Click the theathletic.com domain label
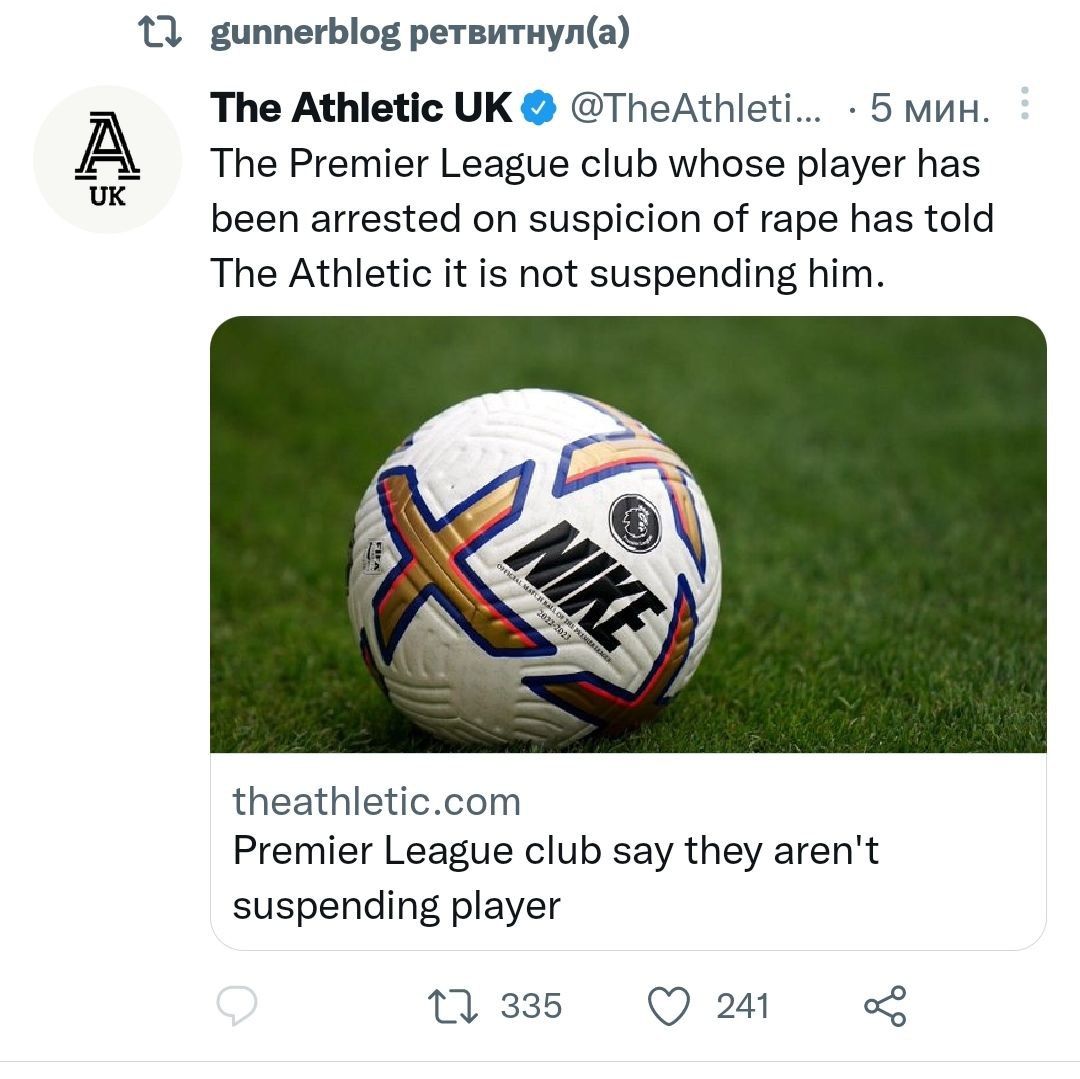Screen dimensions: 1080x1079 click(377, 801)
